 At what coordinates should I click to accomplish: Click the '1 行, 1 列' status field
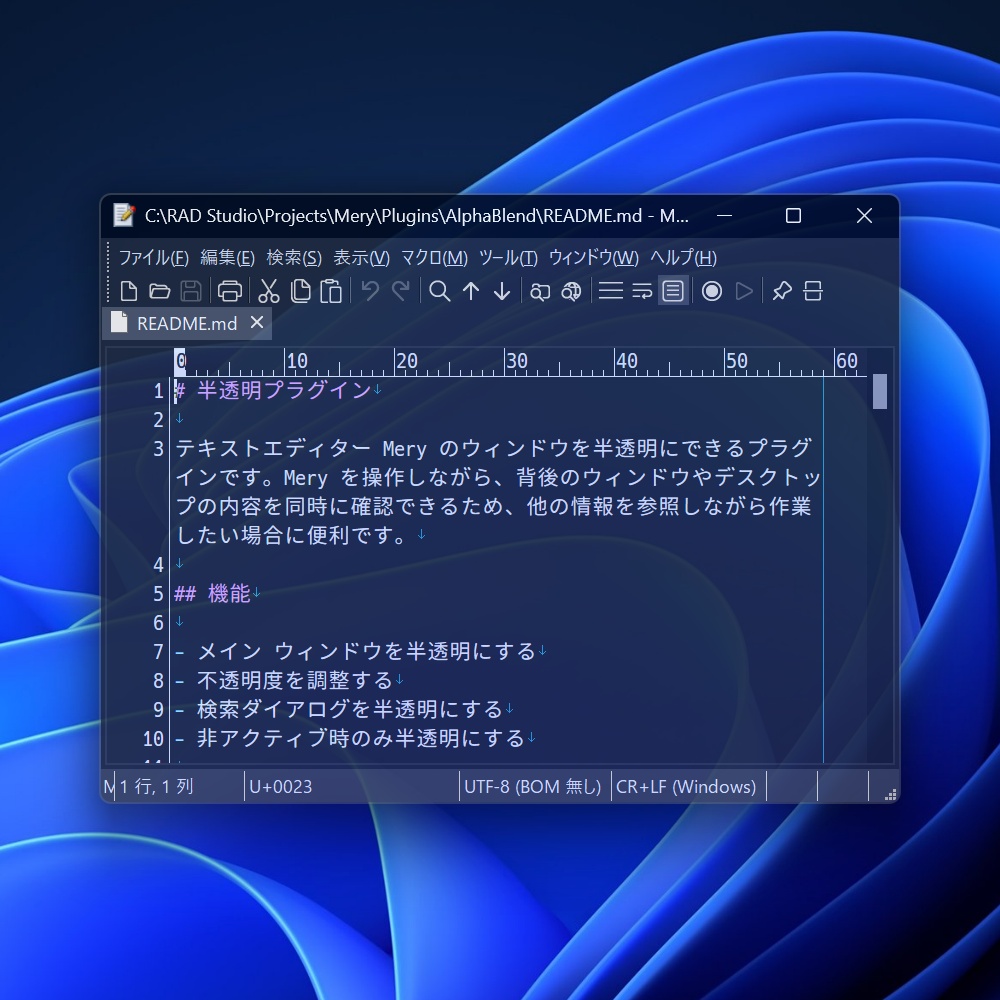point(179,786)
